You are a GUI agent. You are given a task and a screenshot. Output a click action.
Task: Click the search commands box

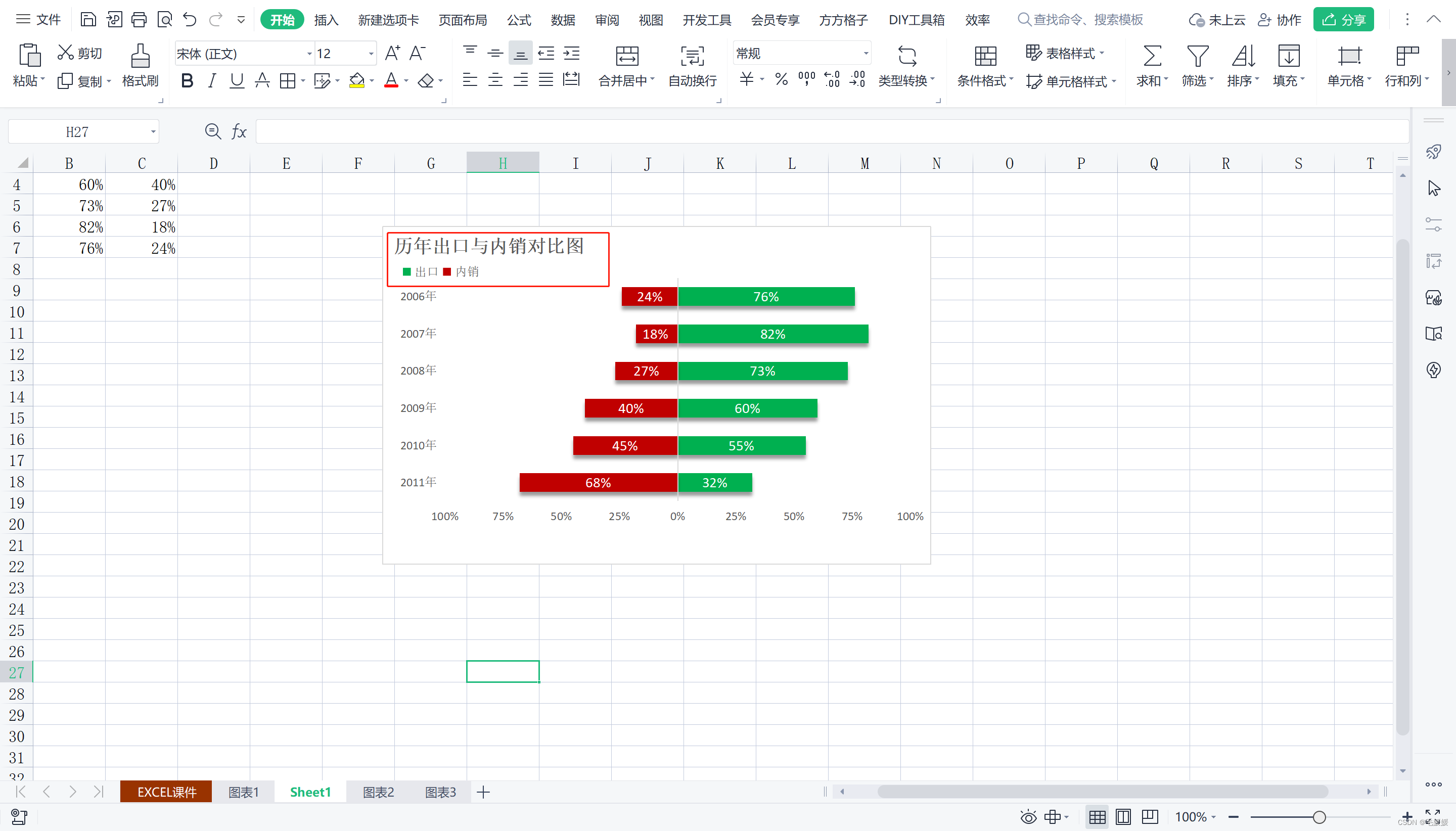[x=1080, y=20]
